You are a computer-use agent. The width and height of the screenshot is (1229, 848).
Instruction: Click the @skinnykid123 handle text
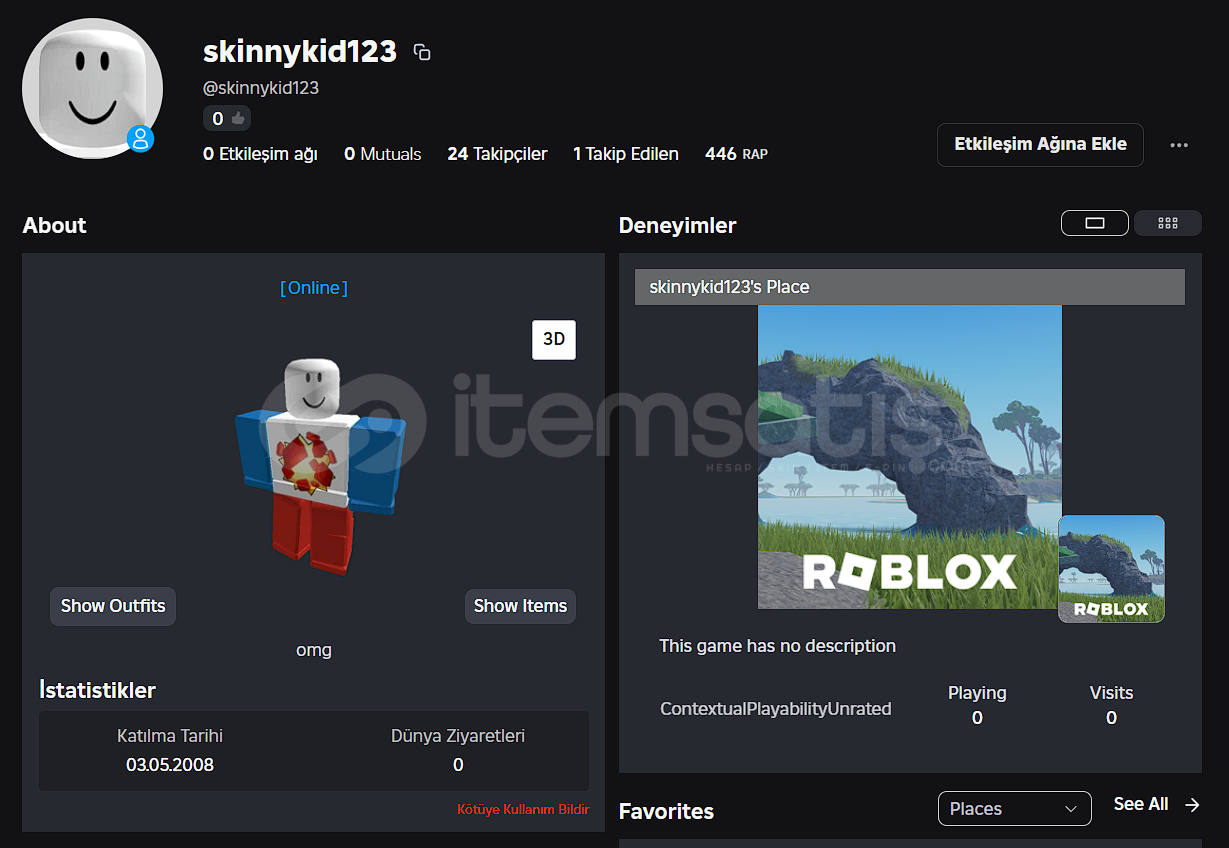pyautogui.click(x=261, y=88)
